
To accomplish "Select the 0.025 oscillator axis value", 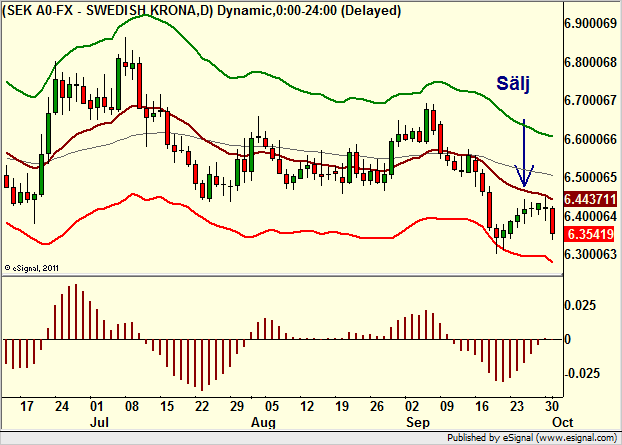I will (x=580, y=305).
